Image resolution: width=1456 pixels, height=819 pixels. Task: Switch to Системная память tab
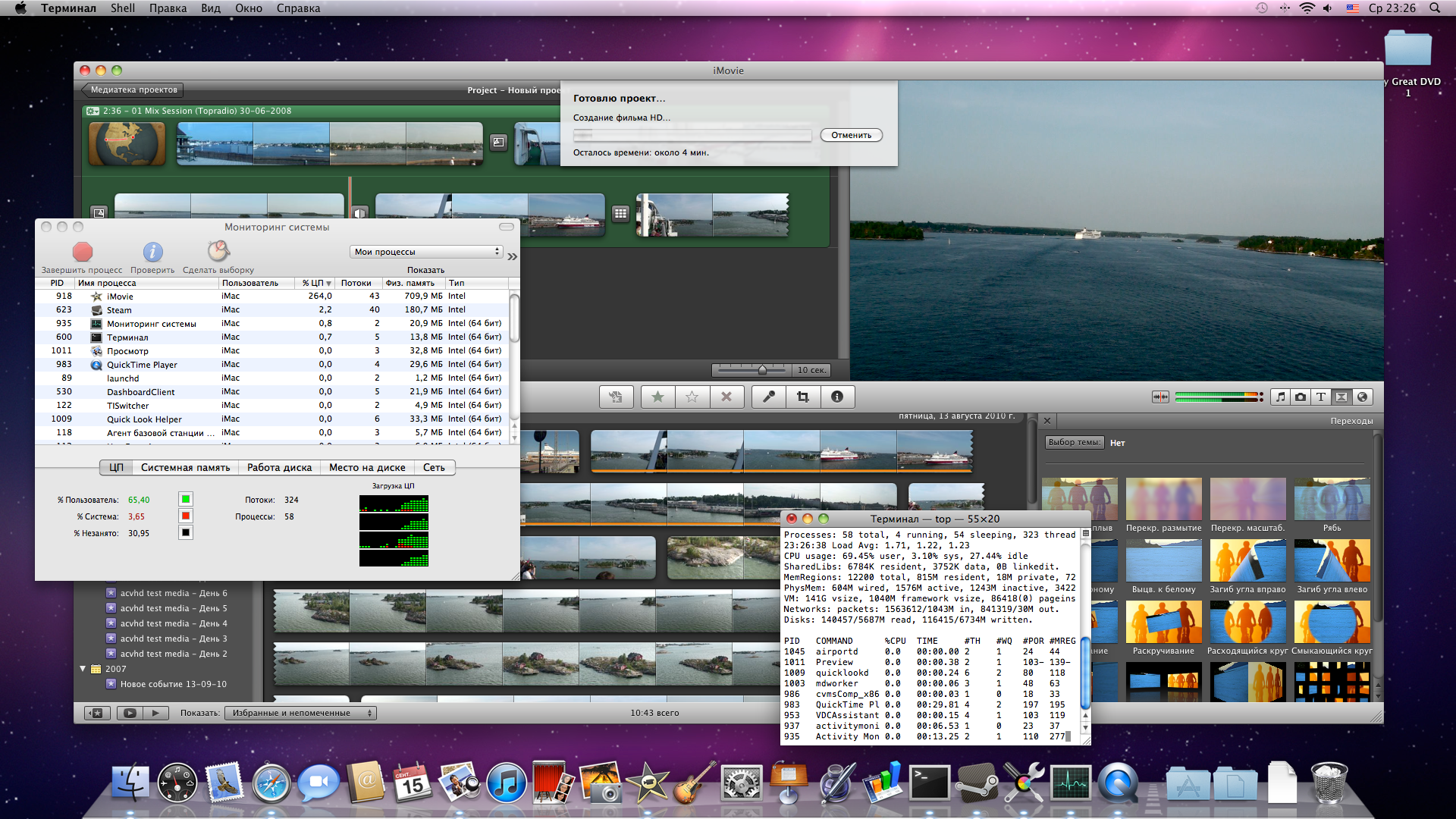185,467
